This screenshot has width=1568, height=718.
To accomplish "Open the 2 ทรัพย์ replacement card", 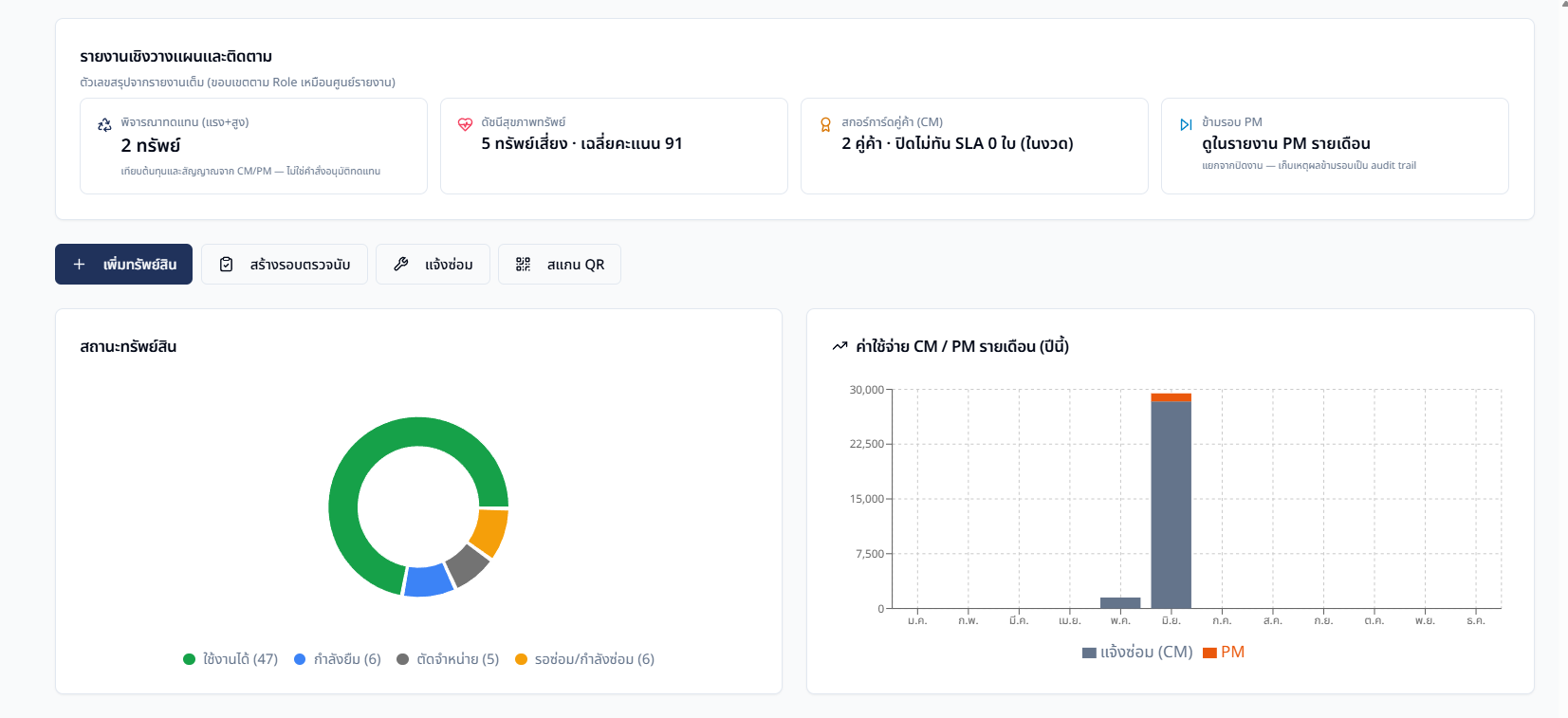I will pyautogui.click(x=253, y=146).
